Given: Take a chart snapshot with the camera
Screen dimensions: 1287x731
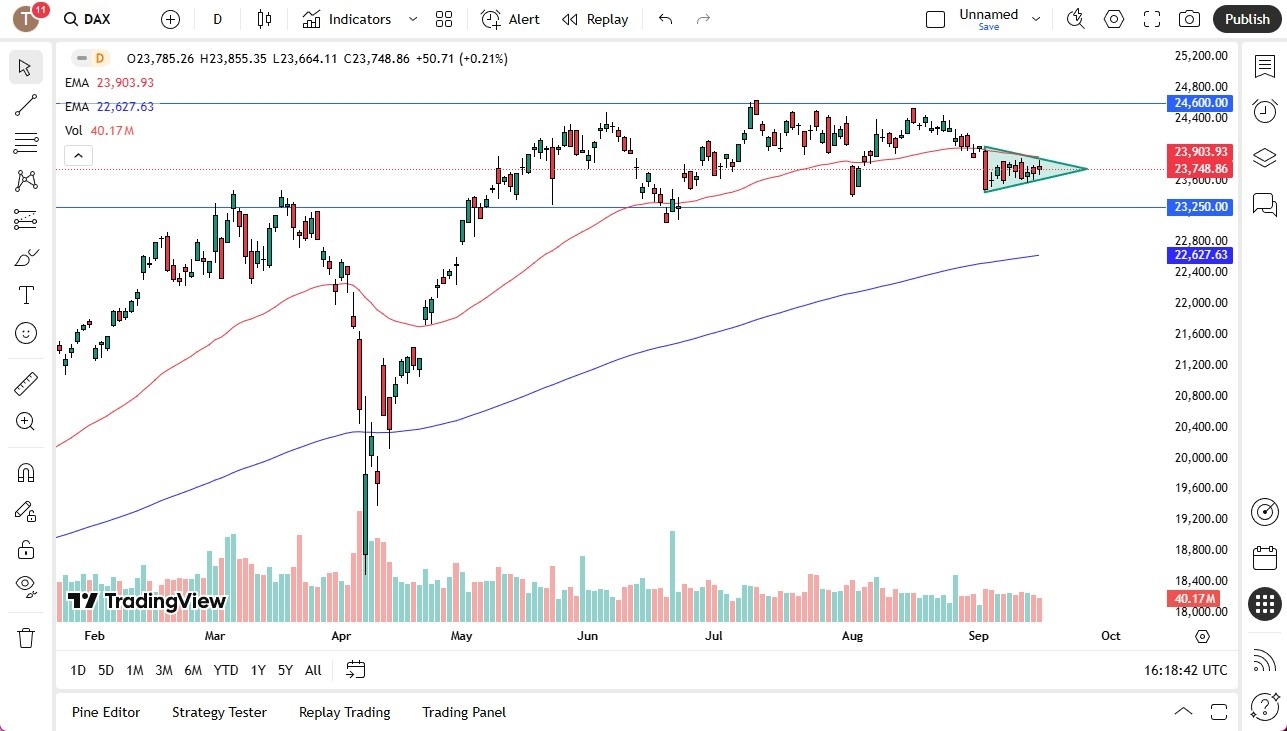Looking at the screenshot, I should tap(1188, 18).
